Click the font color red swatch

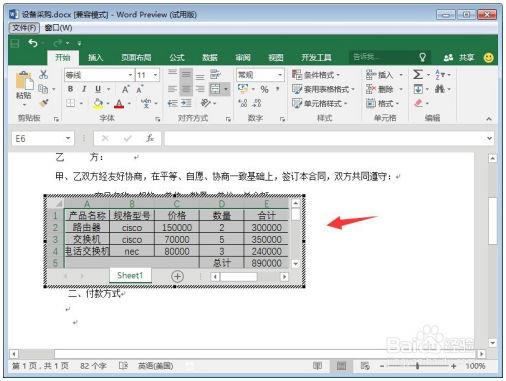coord(119,104)
